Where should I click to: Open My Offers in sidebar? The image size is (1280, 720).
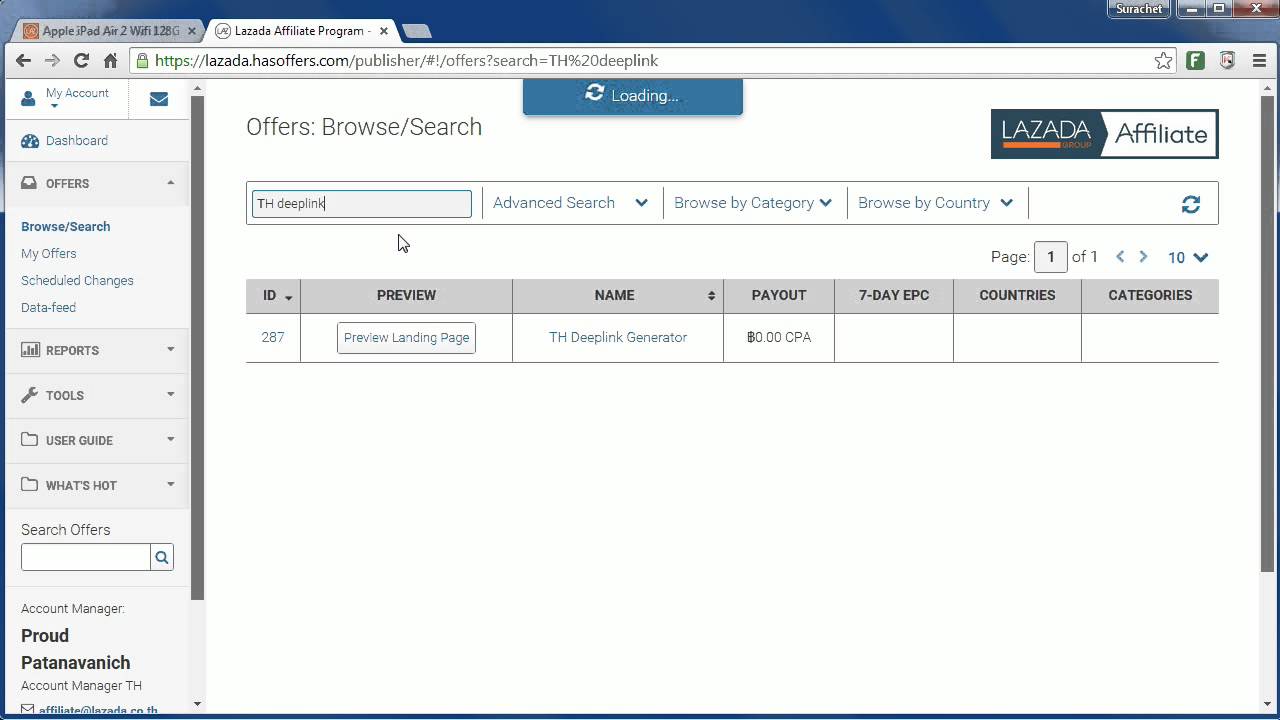coord(49,254)
